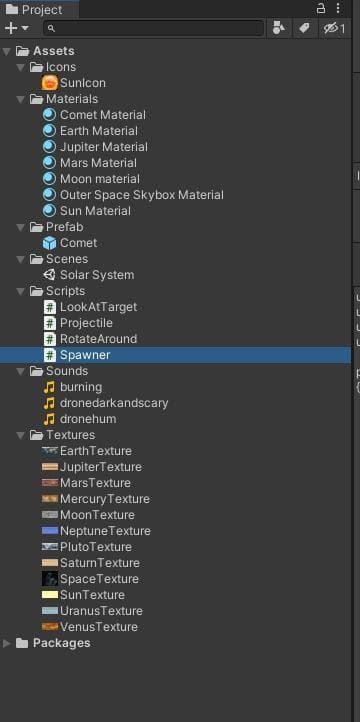Click the Comet prefab cube icon

pyautogui.click(x=49, y=243)
